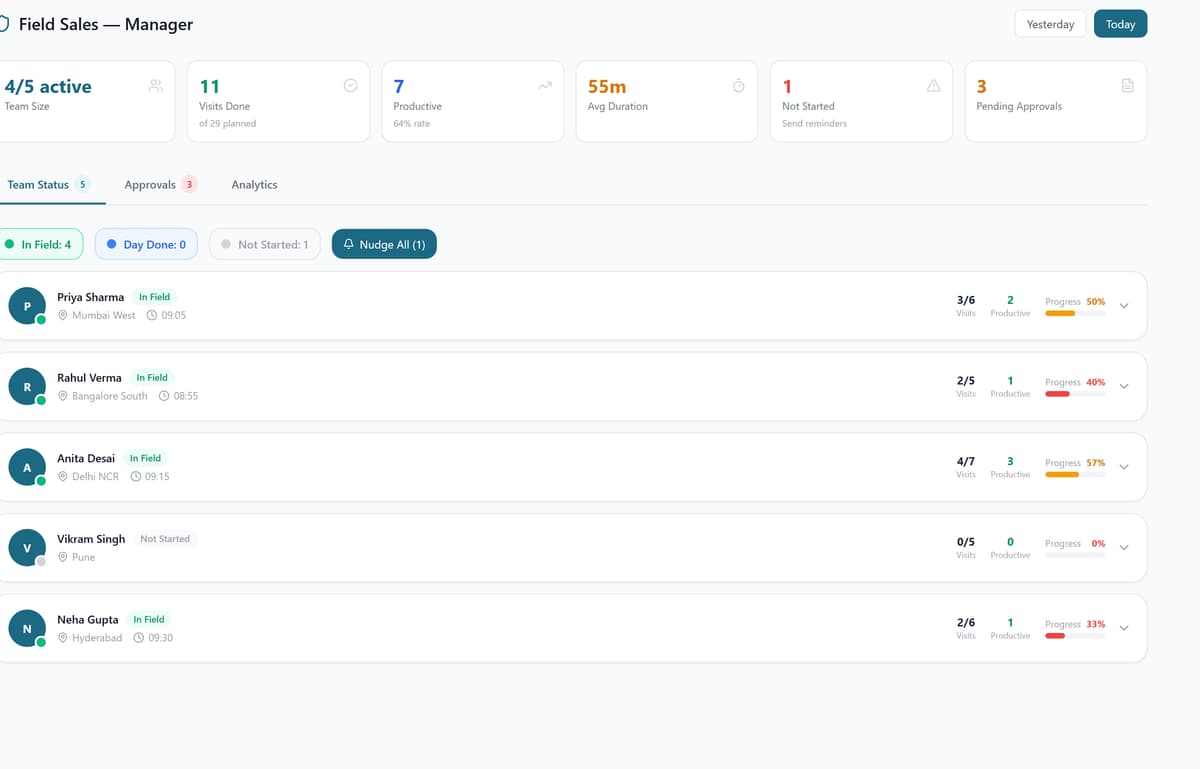
Task: Click the location pin icon beside Mumbai West
Action: [x=63, y=315]
